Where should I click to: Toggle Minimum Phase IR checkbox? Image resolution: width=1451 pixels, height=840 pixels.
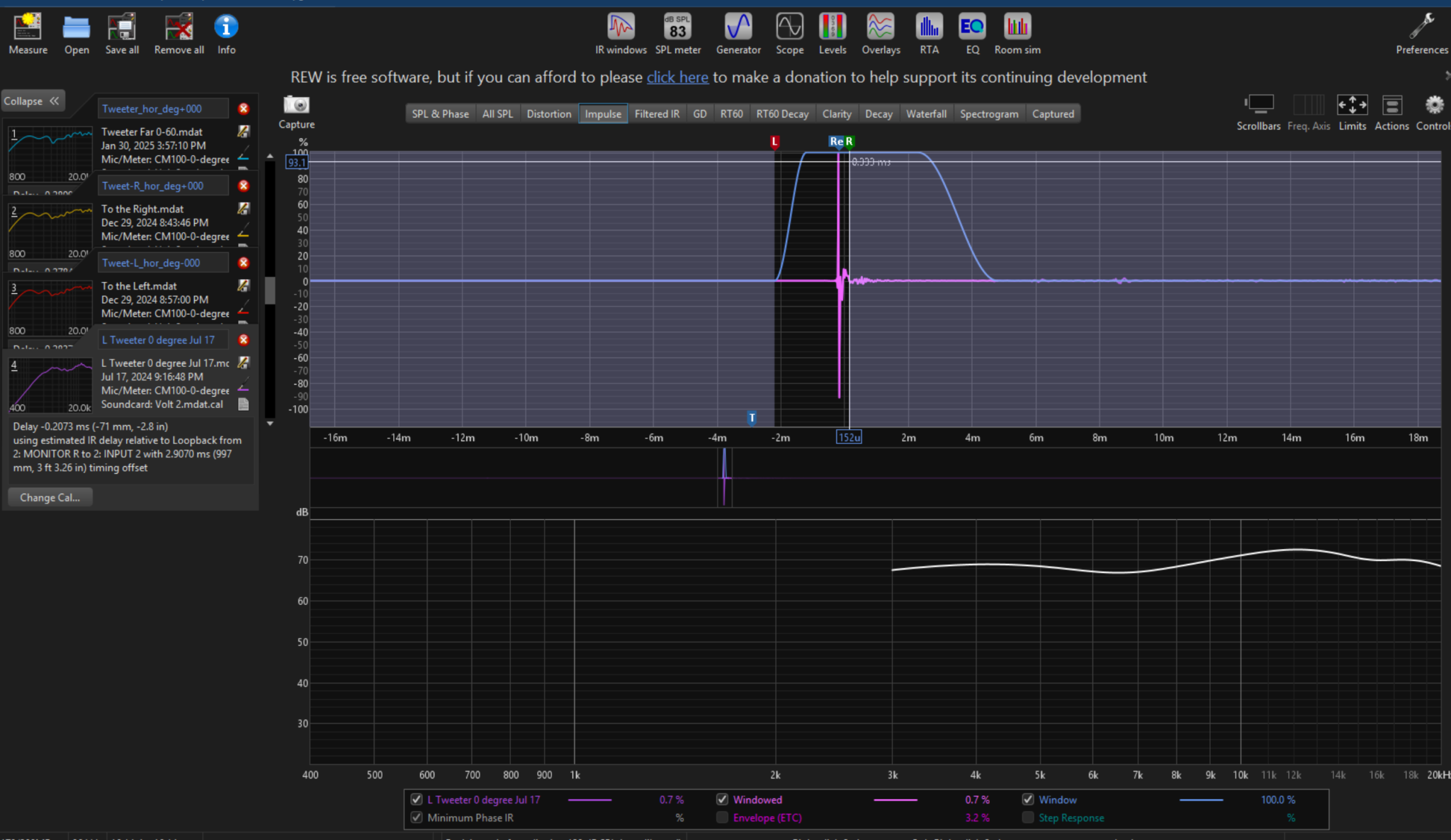point(417,817)
